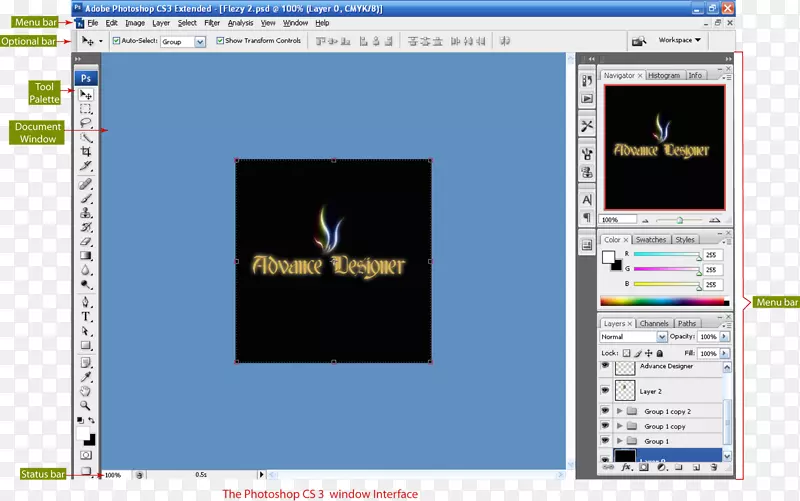Select the Lasso tool
This screenshot has height=501, width=800.
click(x=86, y=123)
